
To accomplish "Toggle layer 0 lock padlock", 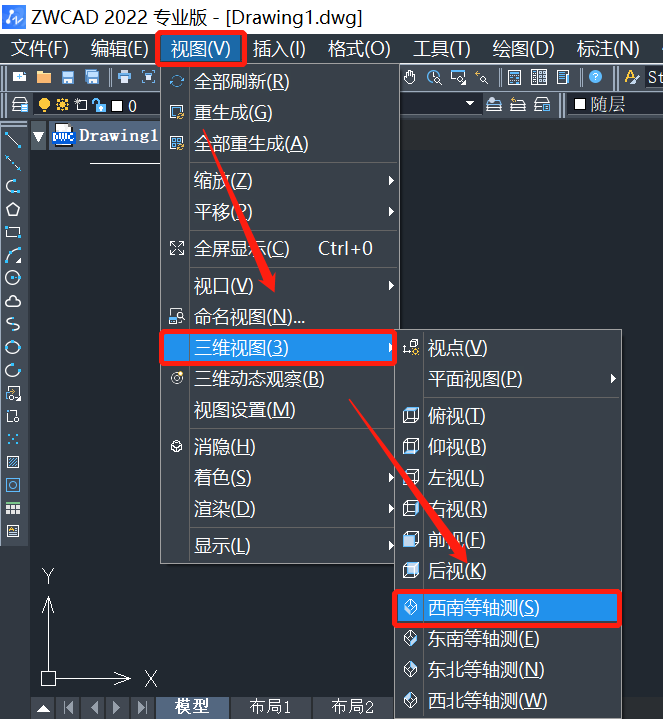I will (x=99, y=105).
